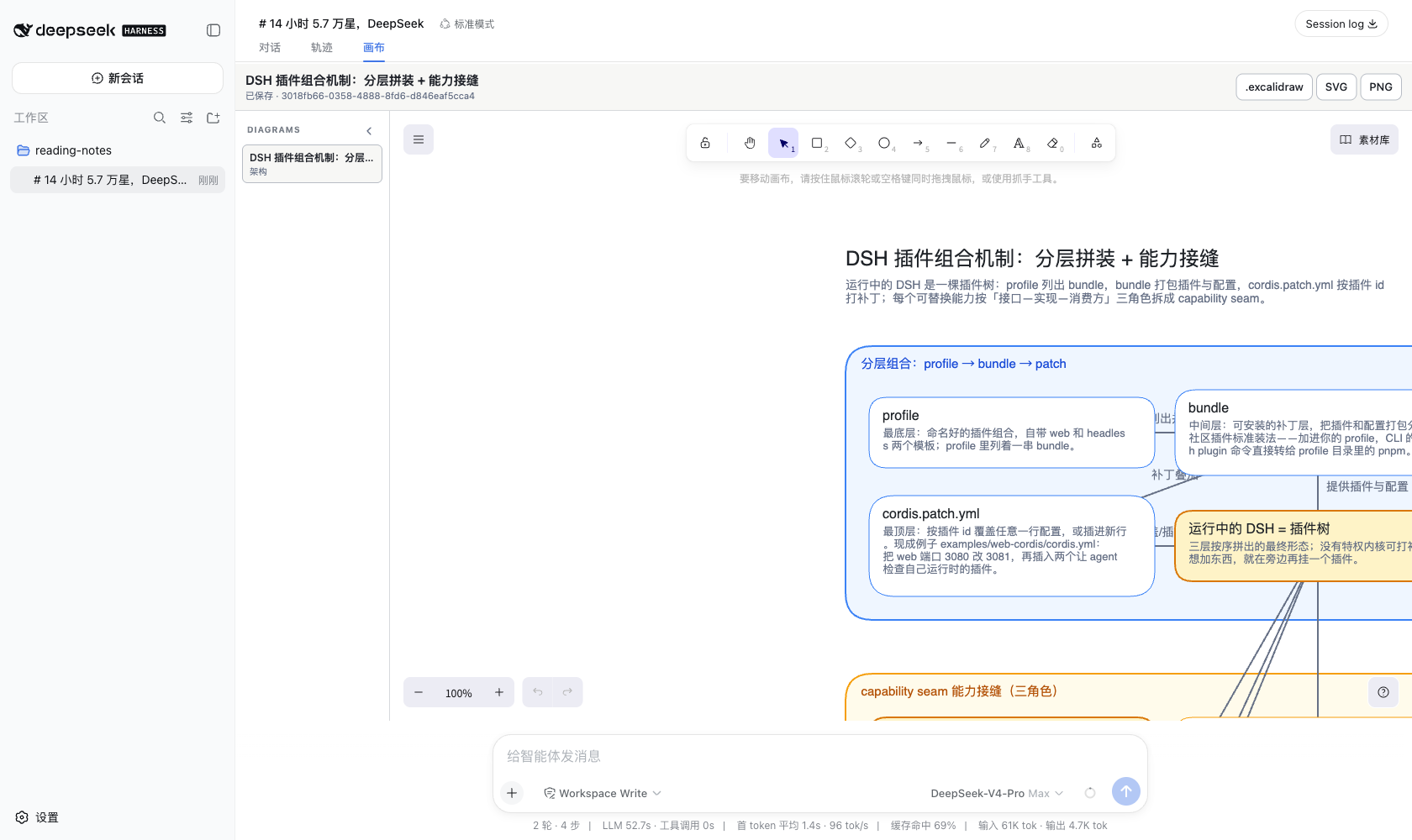Switch to the 轨迹 tab
This screenshot has height=840, width=1412.
pyautogui.click(x=322, y=48)
